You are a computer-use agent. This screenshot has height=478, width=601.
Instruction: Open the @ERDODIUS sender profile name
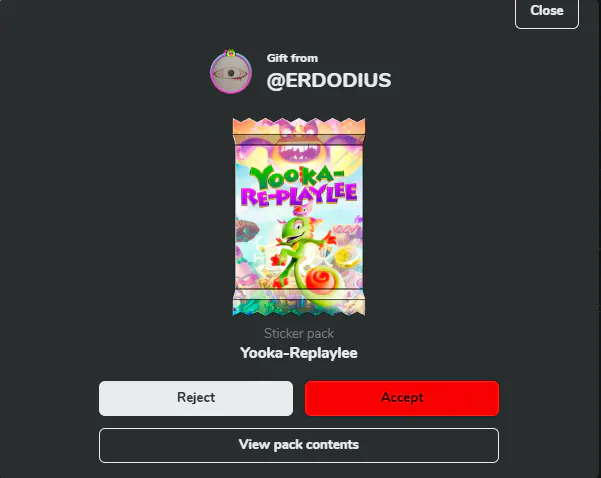point(329,80)
